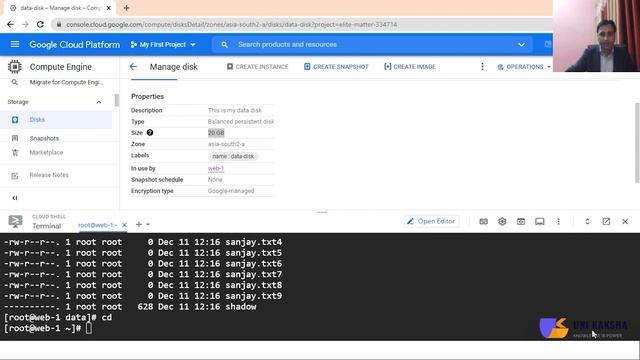
Task: Click the address bar URL
Action: tap(231, 24)
